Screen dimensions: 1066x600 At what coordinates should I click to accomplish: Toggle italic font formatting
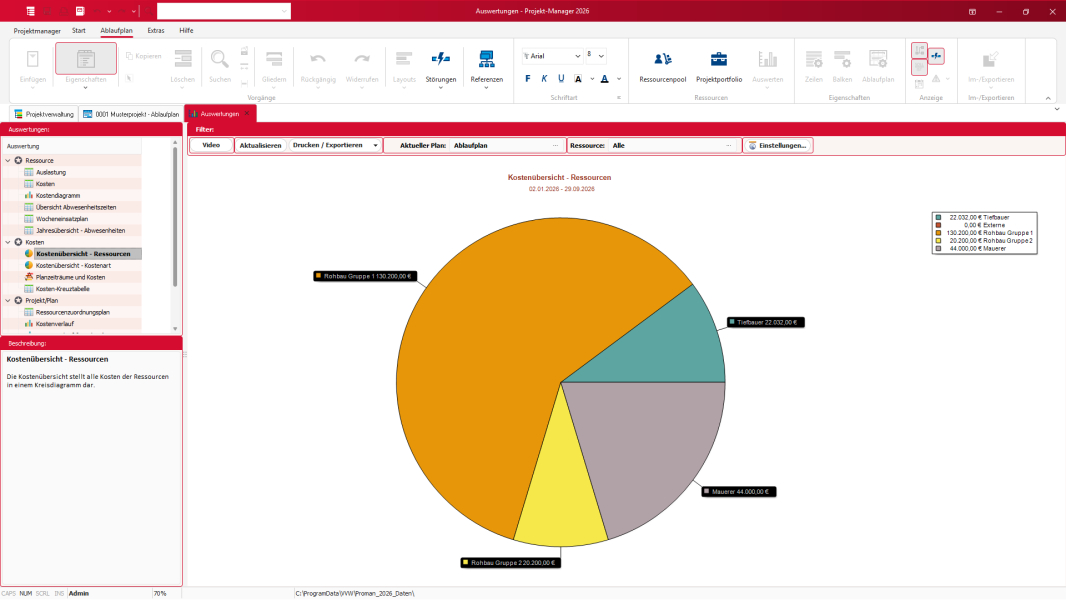[544, 78]
